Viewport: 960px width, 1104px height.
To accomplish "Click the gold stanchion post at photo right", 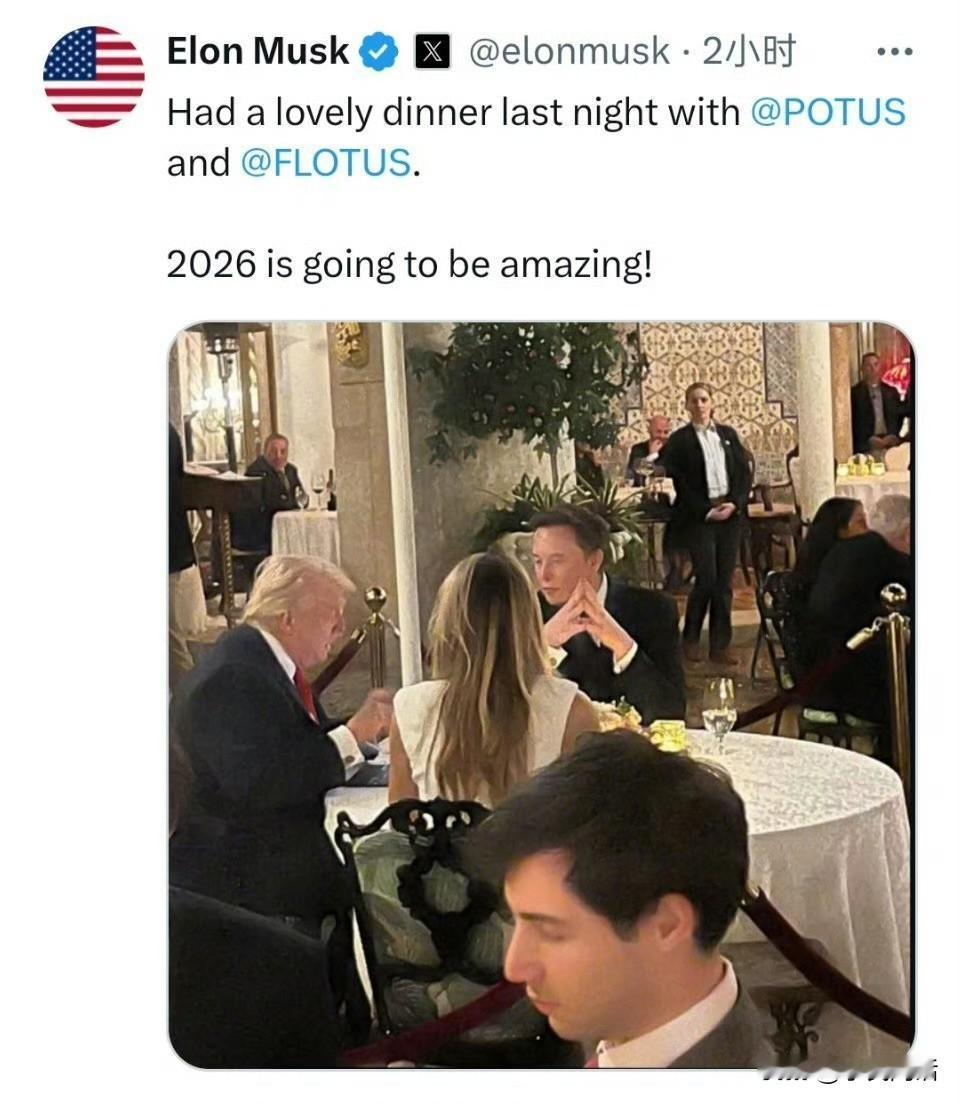I will point(895,690).
